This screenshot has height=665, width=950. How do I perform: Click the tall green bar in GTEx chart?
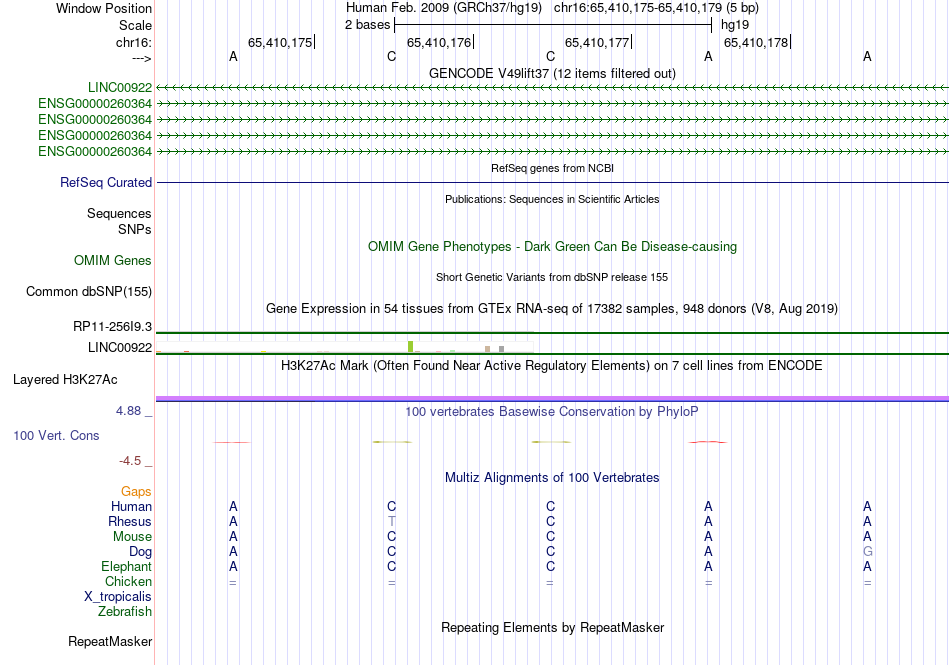(x=410, y=346)
